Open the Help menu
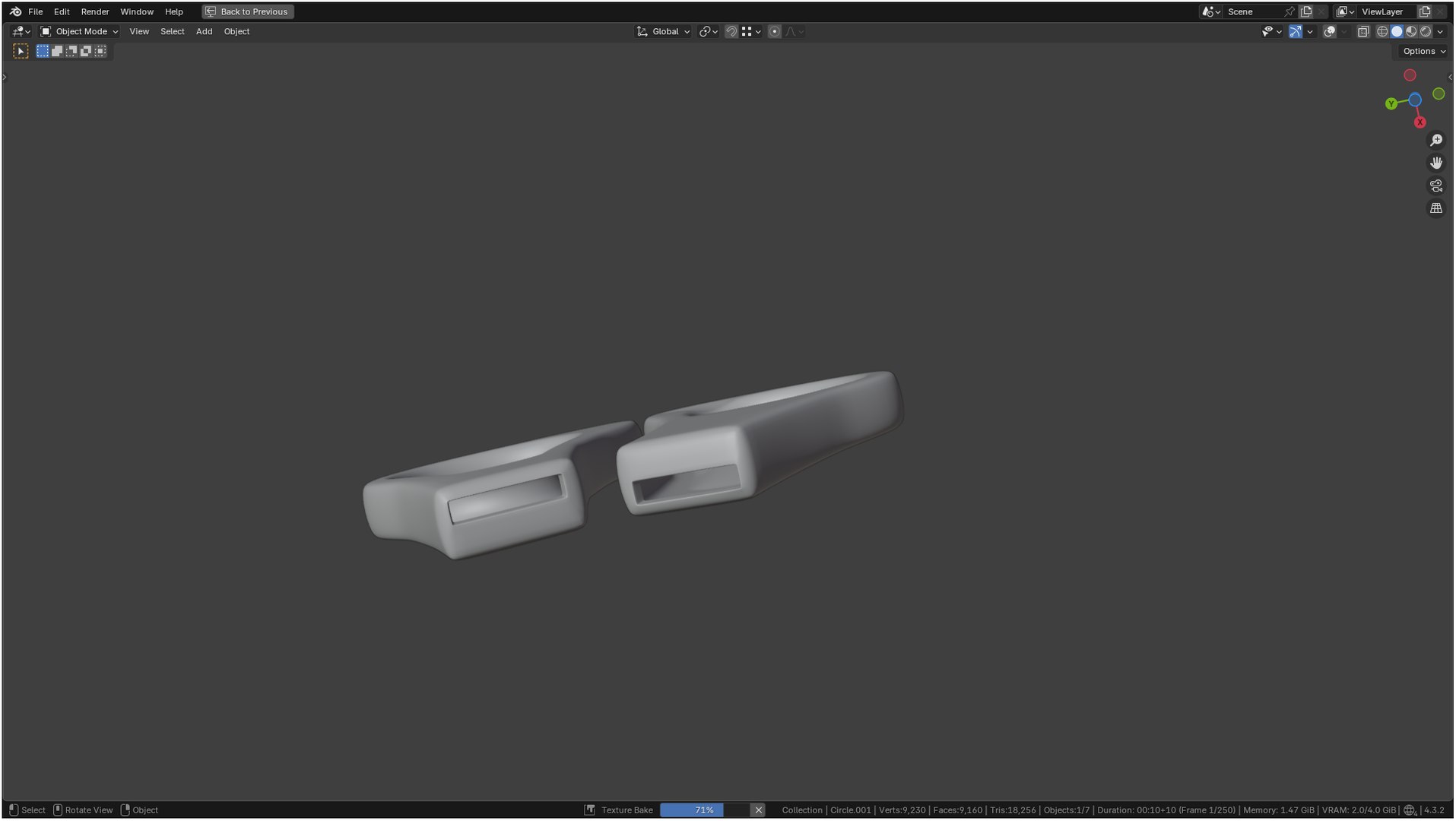 pyautogui.click(x=174, y=11)
